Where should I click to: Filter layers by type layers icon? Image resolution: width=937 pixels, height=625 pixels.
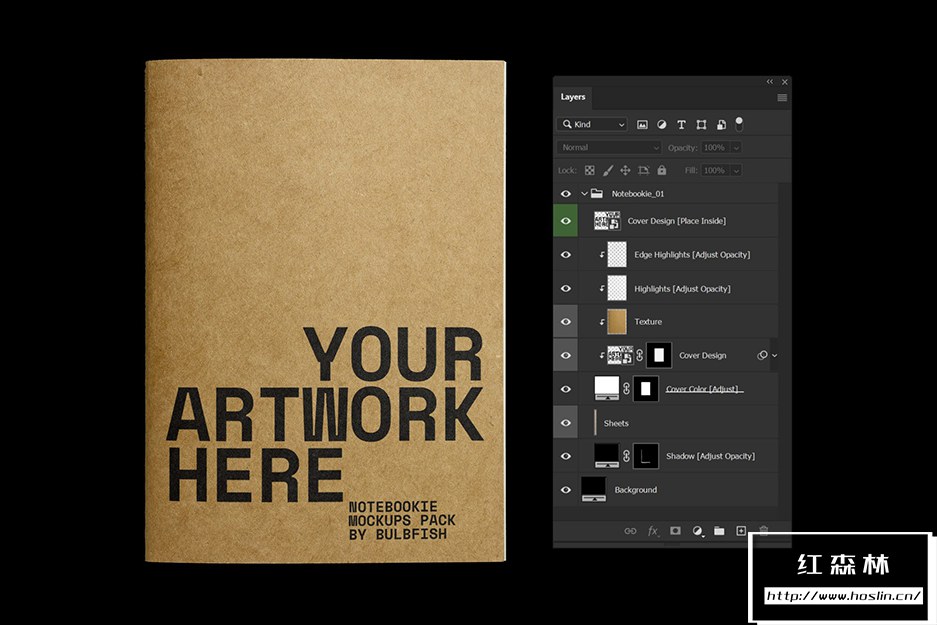[681, 124]
